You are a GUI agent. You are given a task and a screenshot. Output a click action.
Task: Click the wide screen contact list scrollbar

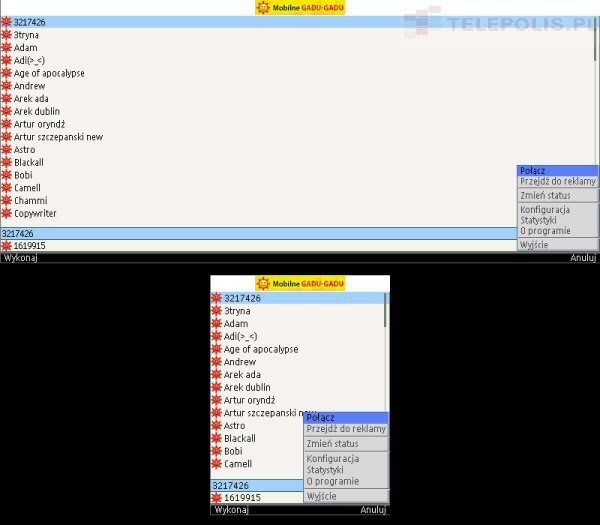click(x=595, y=38)
